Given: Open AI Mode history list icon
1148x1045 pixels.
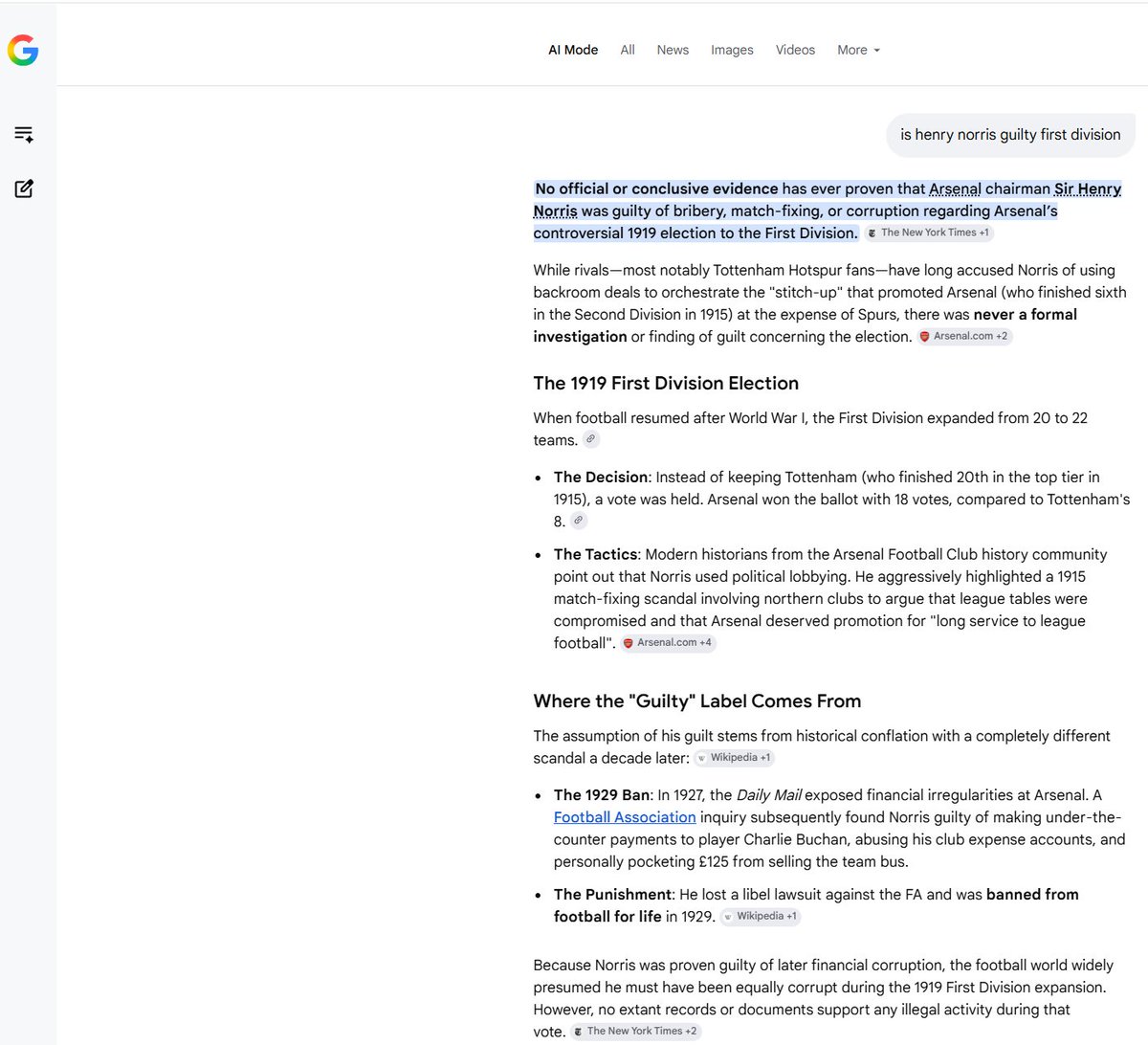Looking at the screenshot, I should pos(24,134).
